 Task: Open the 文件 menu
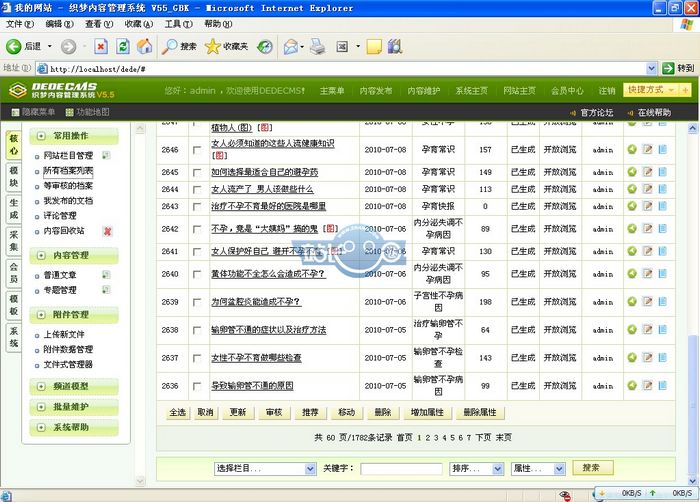click(20, 24)
